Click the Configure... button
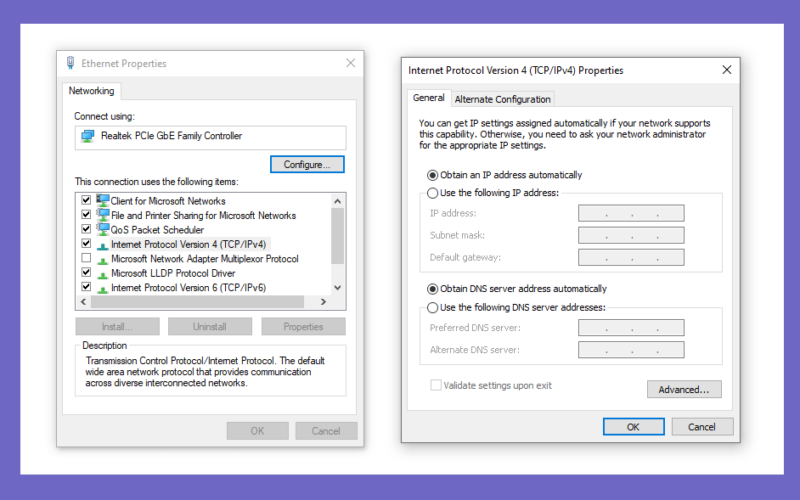Screen dimensions: 800x500 click(x=307, y=164)
